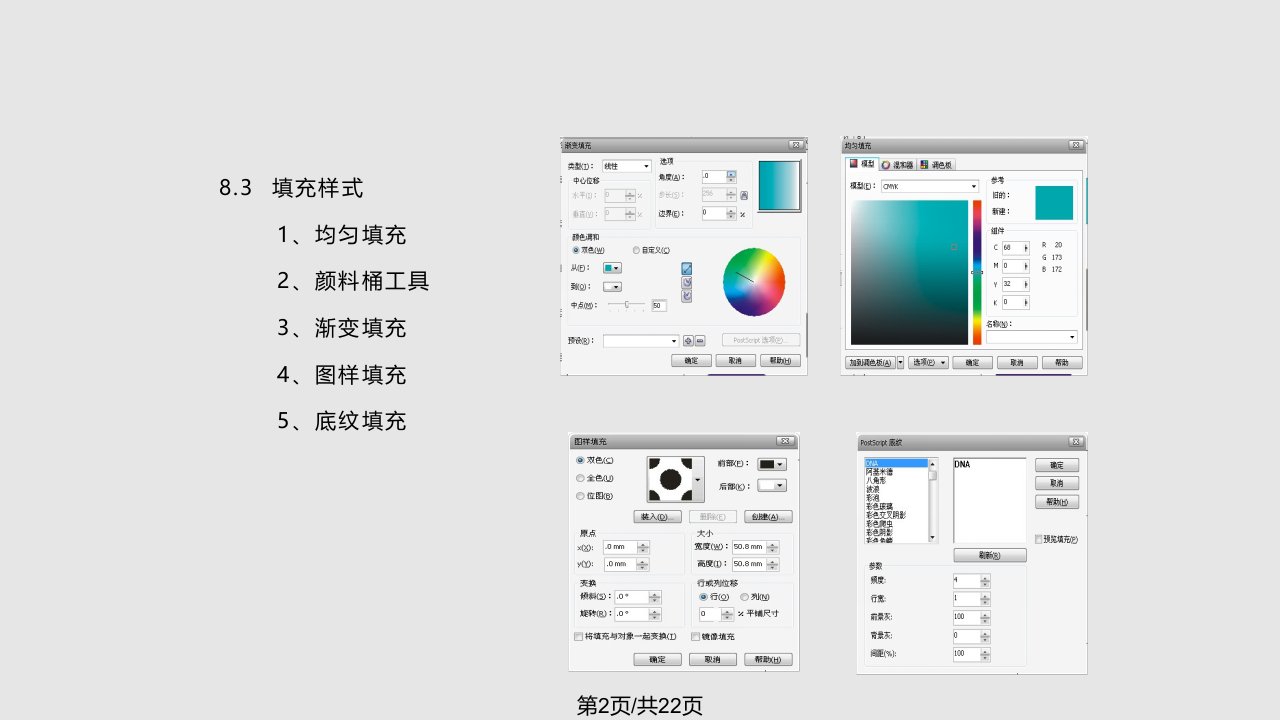This screenshot has height=720, width=1280.
Task: Select the counterclockwise color path icon in 渐变填充
Action: (x=687, y=282)
